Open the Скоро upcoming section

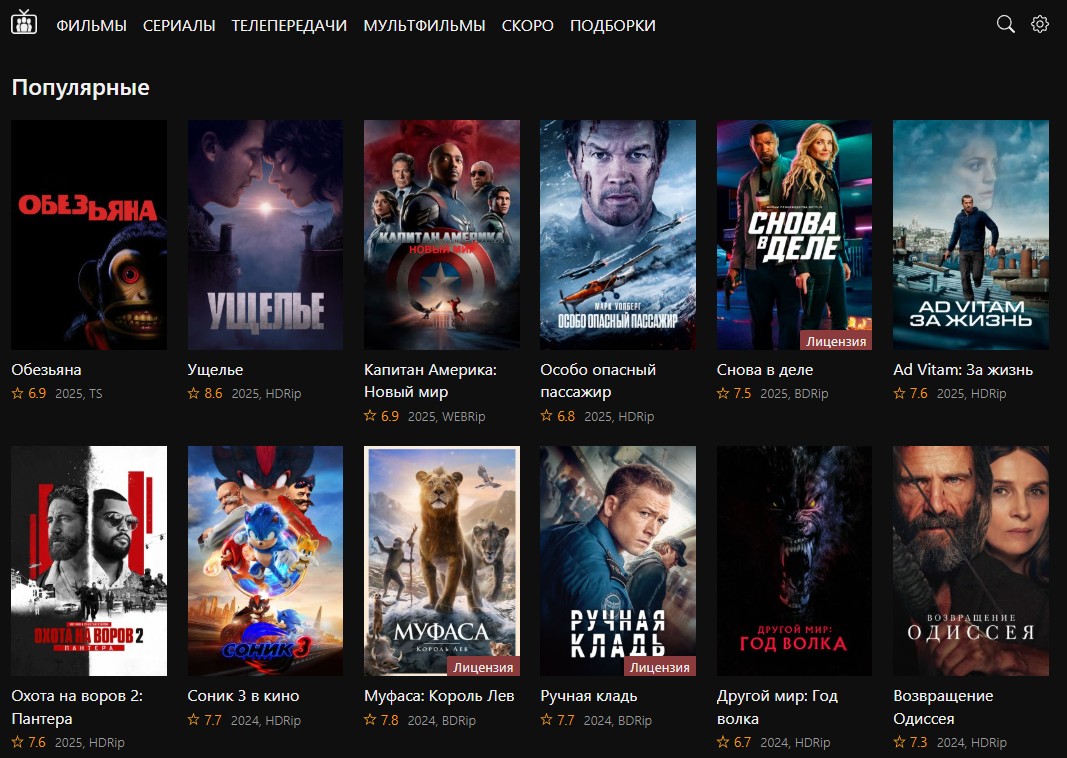(527, 25)
